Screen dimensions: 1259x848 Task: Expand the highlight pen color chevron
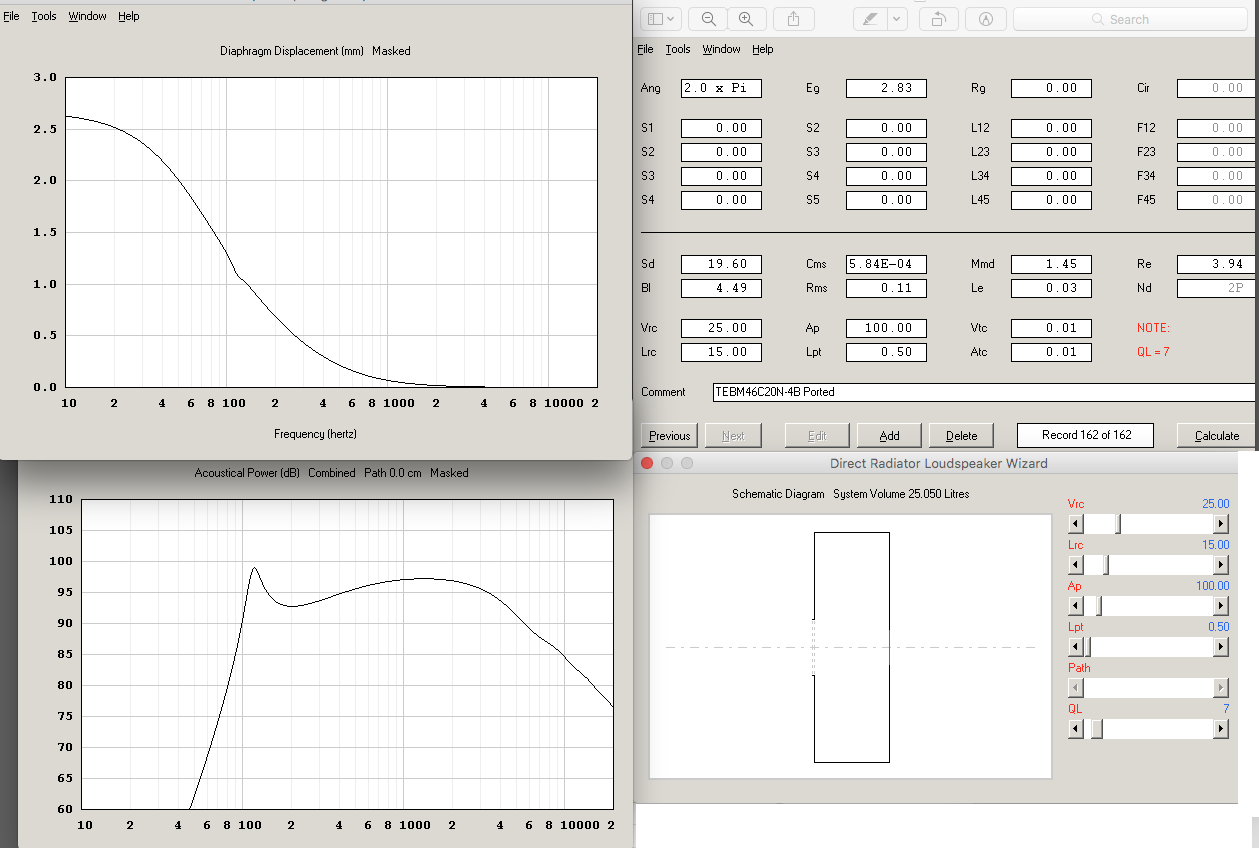(896, 19)
